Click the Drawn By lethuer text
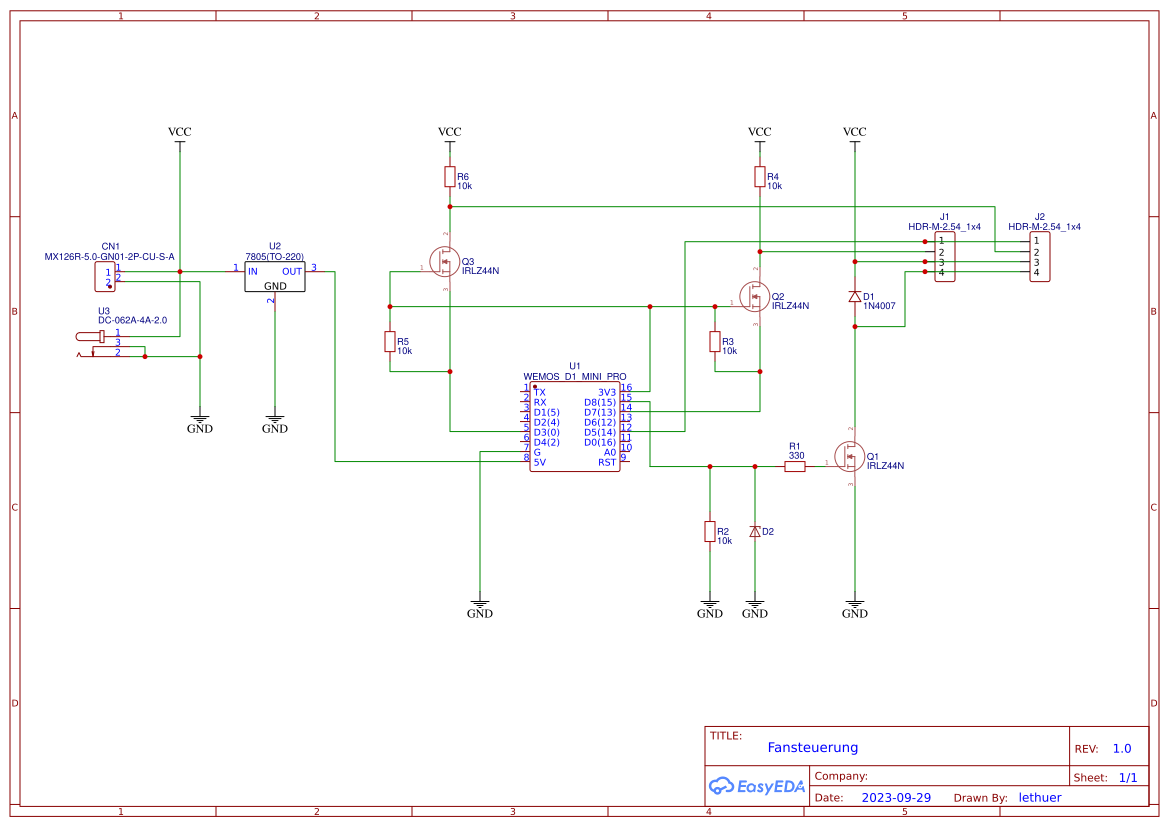 [1039, 797]
